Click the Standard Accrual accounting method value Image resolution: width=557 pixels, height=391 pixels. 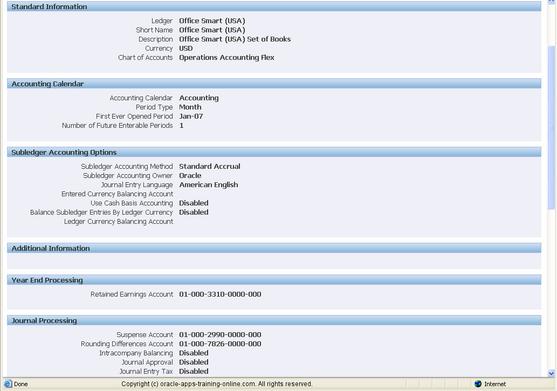click(210, 166)
